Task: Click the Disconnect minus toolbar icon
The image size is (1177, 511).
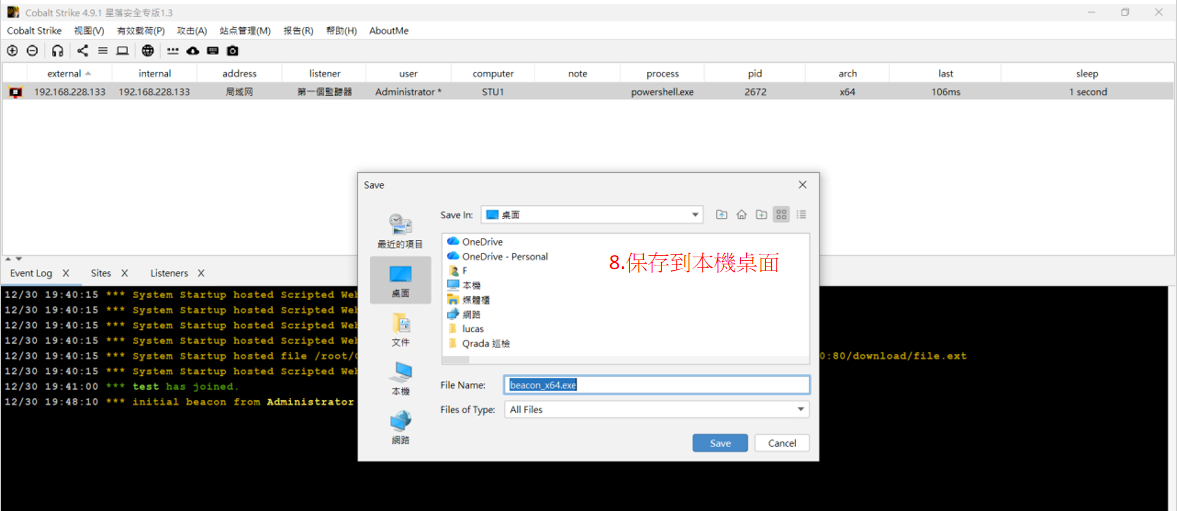Action: pyautogui.click(x=32, y=50)
